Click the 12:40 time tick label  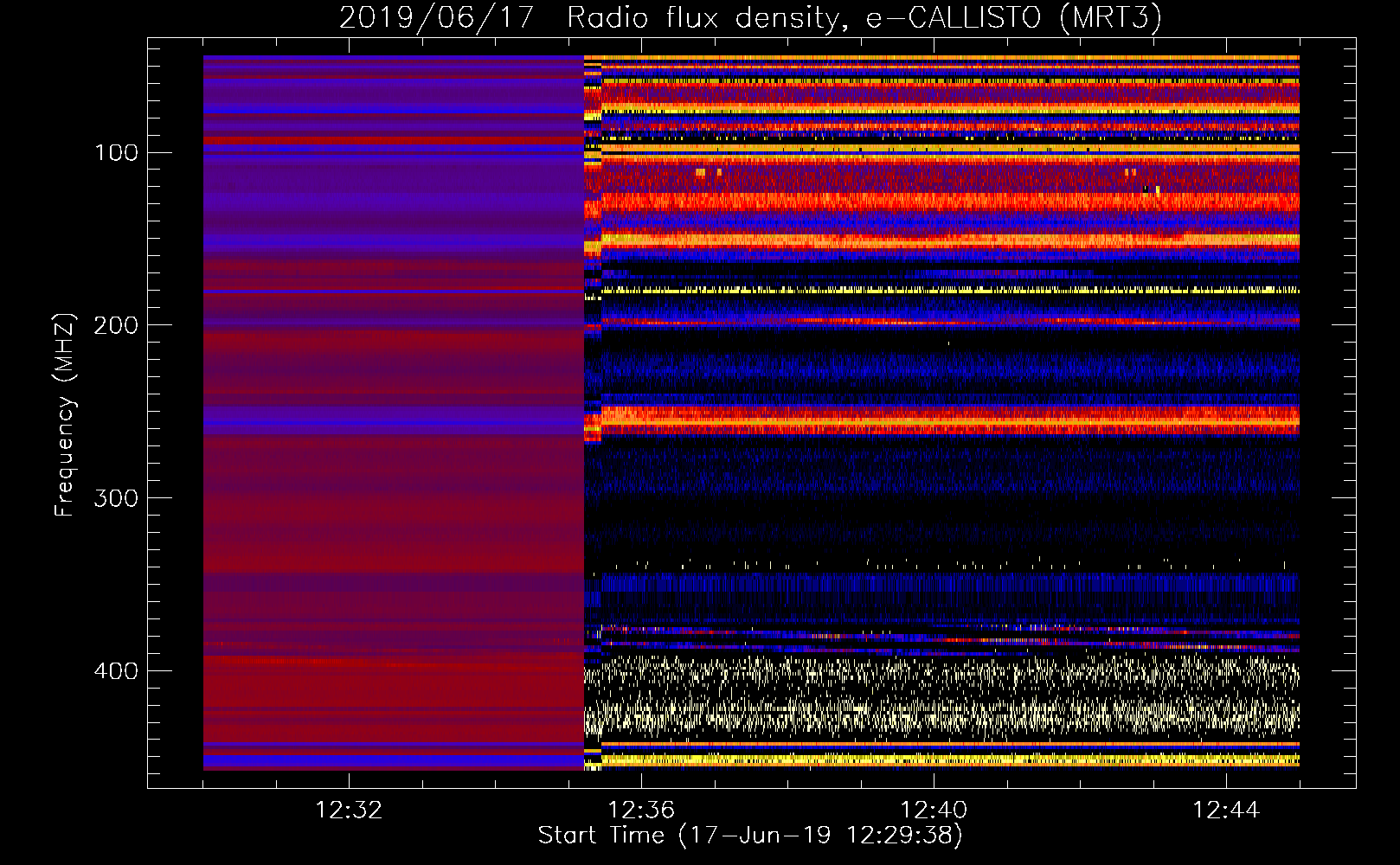[934, 811]
